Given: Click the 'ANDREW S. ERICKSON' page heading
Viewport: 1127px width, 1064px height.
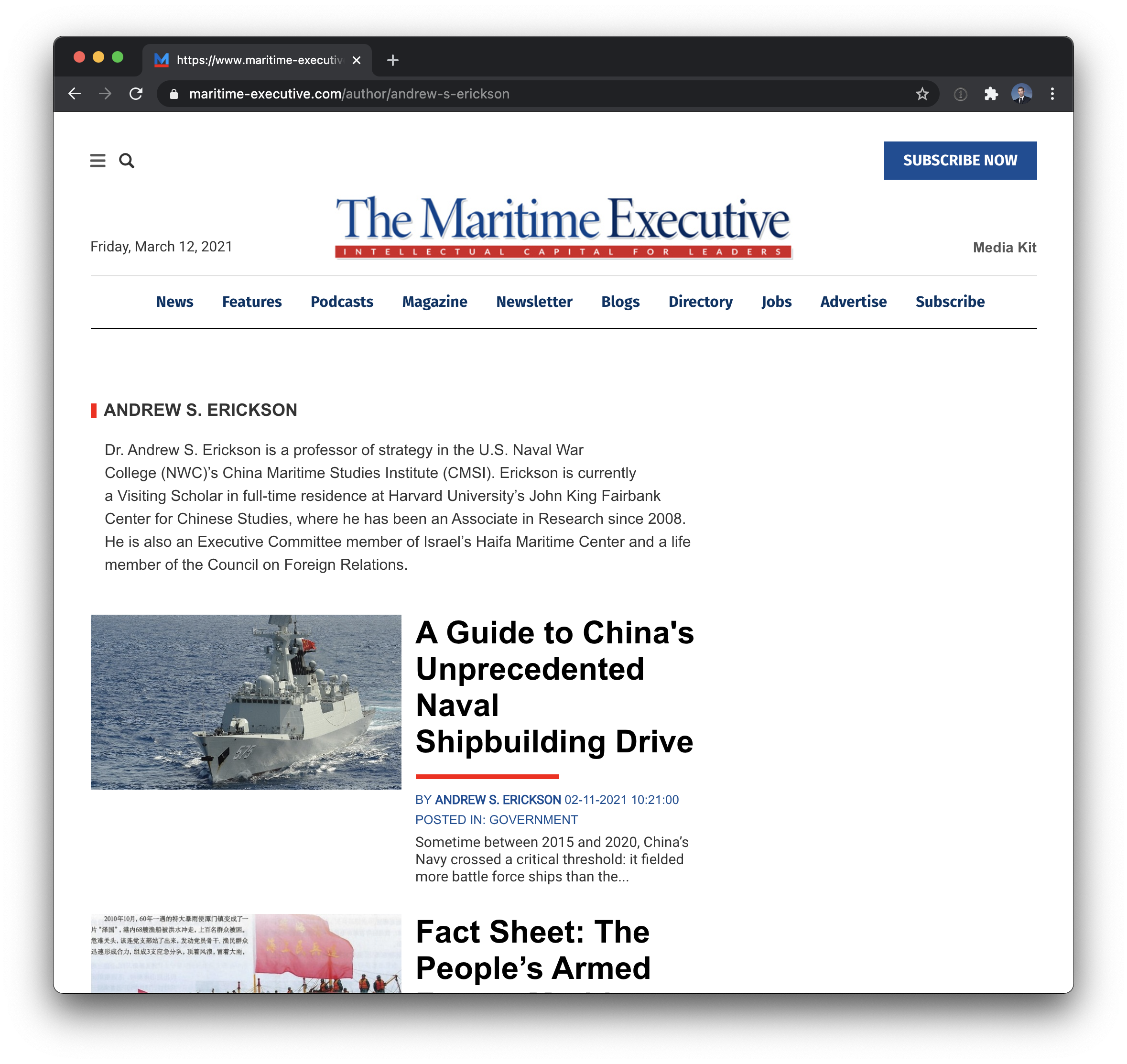Looking at the screenshot, I should [200, 410].
